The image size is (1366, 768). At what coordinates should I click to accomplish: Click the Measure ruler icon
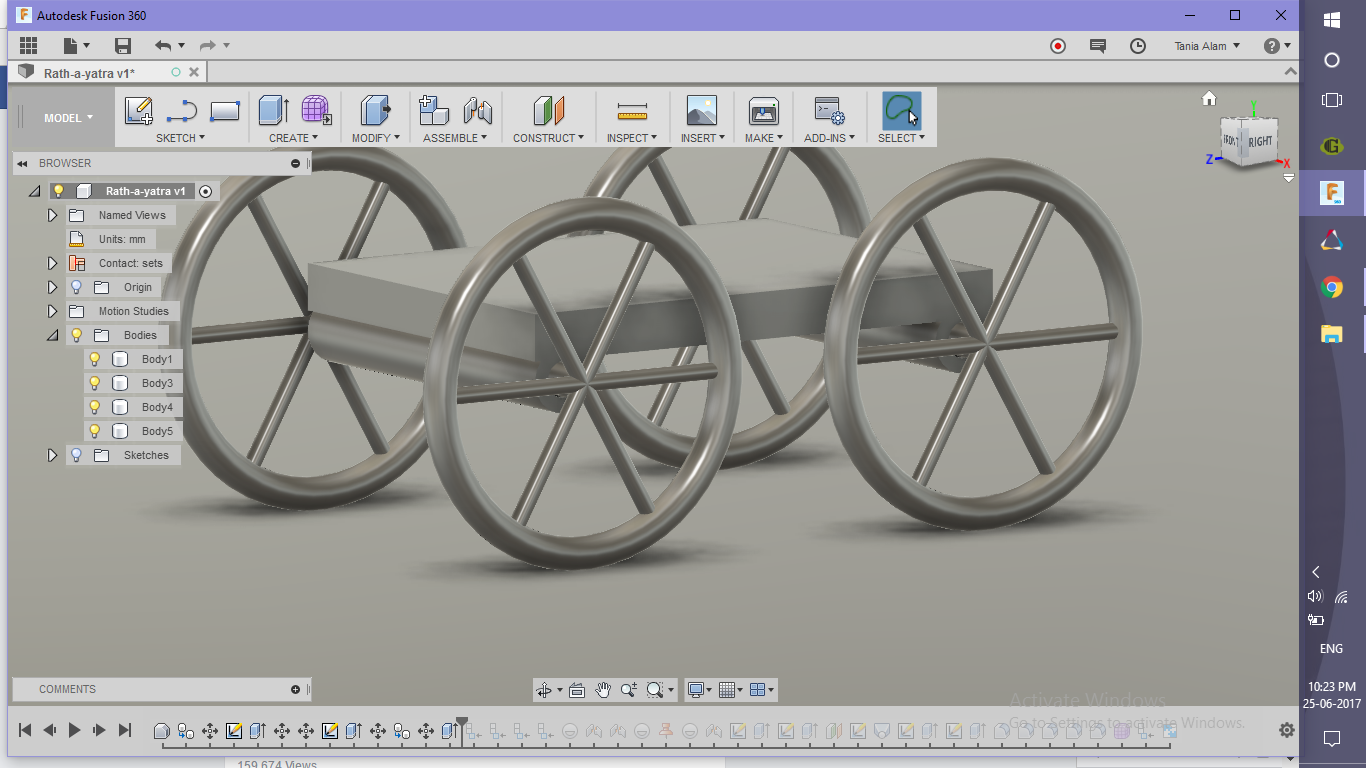tap(632, 110)
